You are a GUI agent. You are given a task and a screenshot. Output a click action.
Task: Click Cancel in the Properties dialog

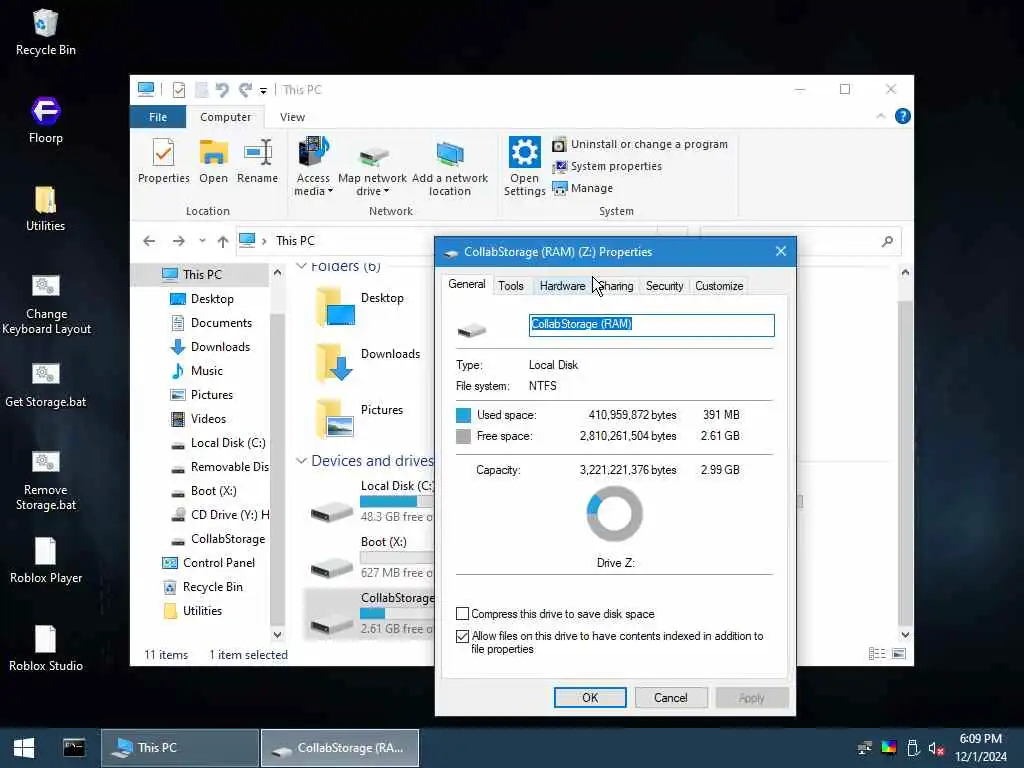[671, 697]
